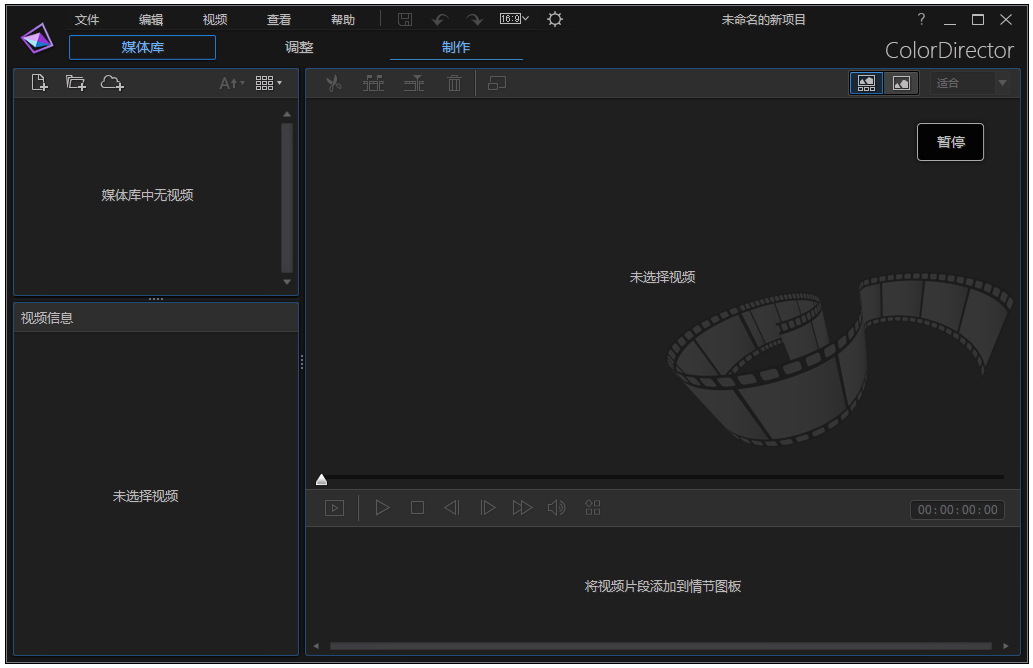Screen dimensions: 1033x668
Task: Click the ColorDirector logo icon
Action: tap(37, 39)
